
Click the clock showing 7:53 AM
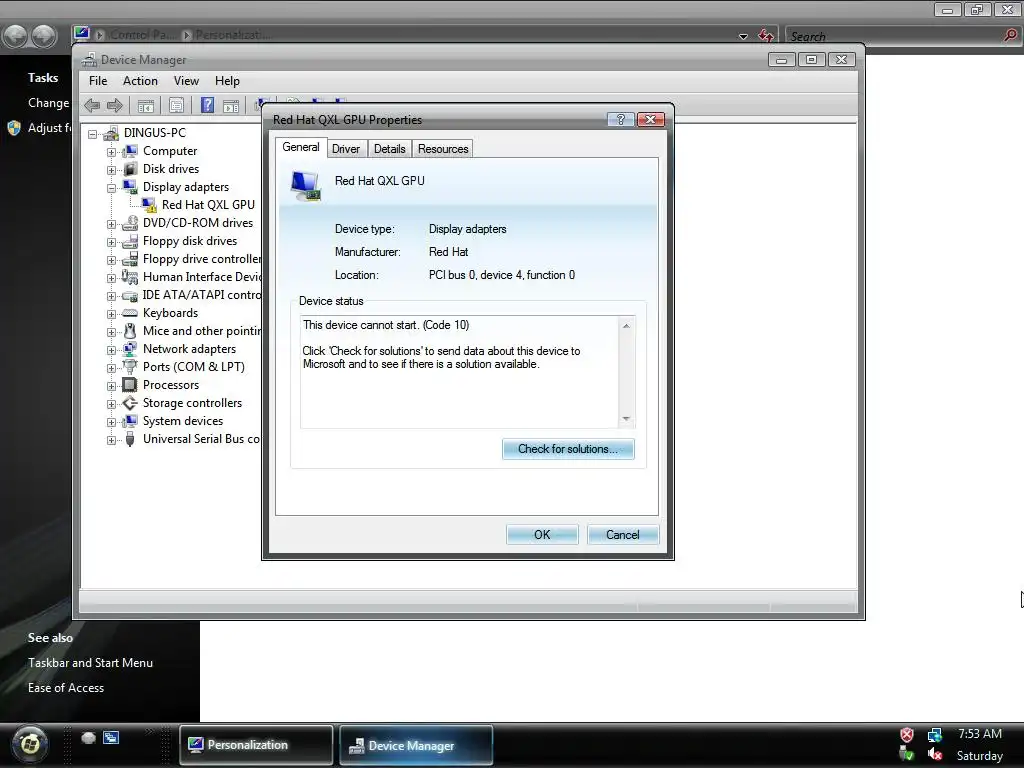980,734
